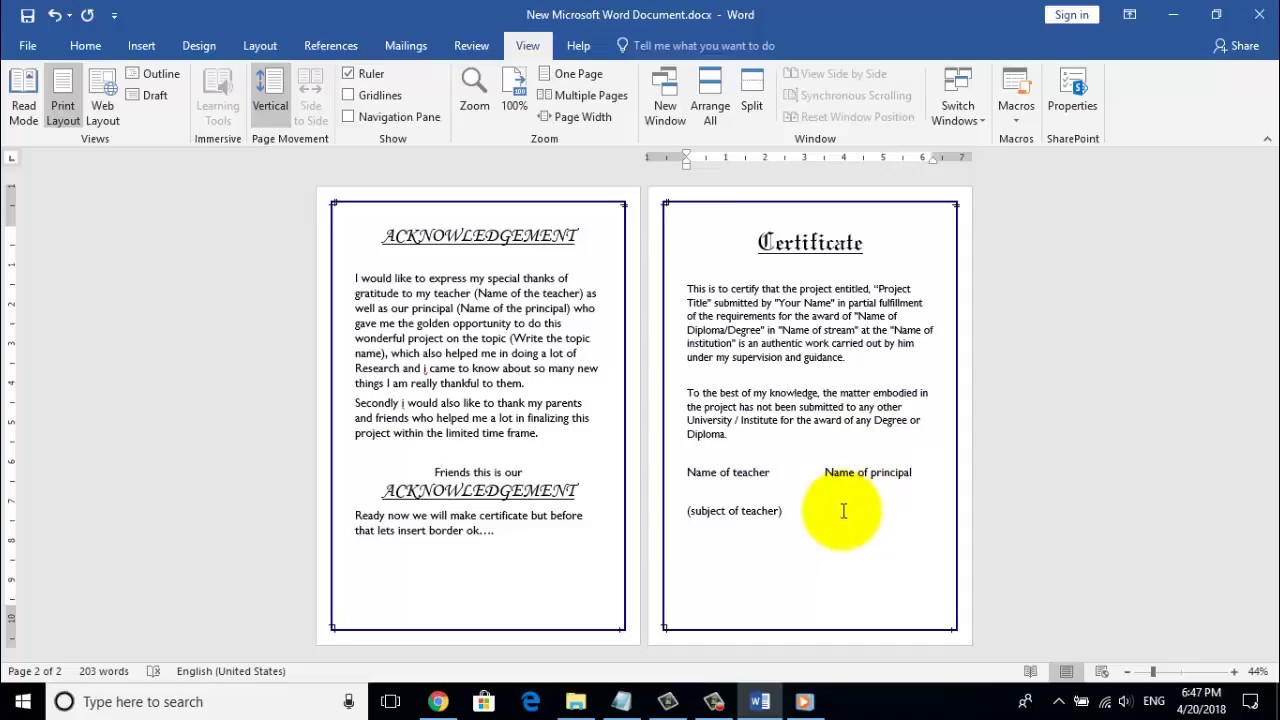Click the ruler tab selector at left
Viewport: 1280px width, 720px height.
tap(12, 157)
